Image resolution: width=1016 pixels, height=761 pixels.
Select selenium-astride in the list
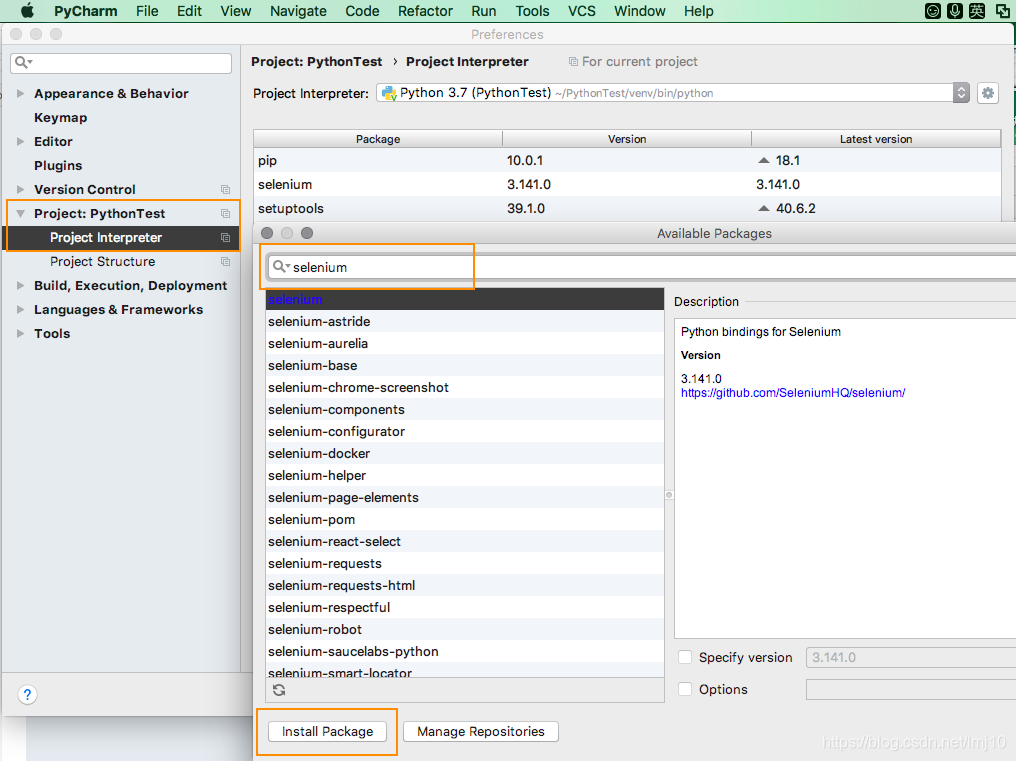coord(465,322)
